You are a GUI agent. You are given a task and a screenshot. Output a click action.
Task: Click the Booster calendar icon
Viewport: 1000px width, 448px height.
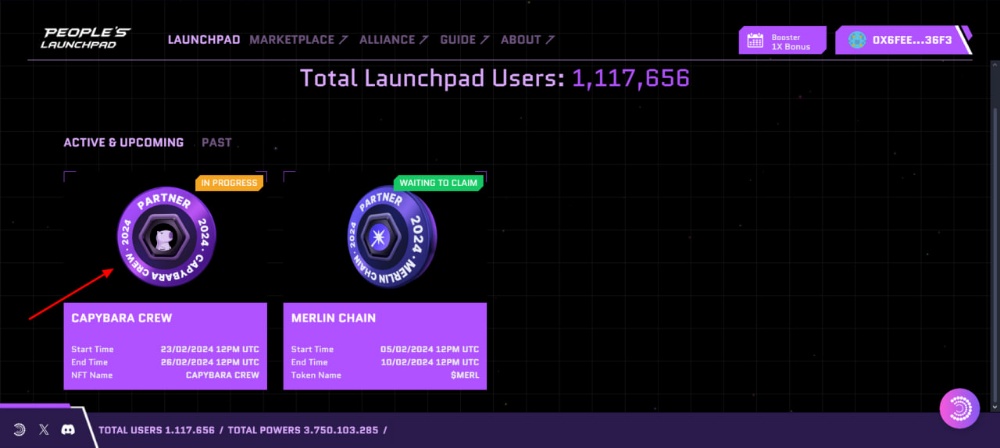tap(755, 41)
